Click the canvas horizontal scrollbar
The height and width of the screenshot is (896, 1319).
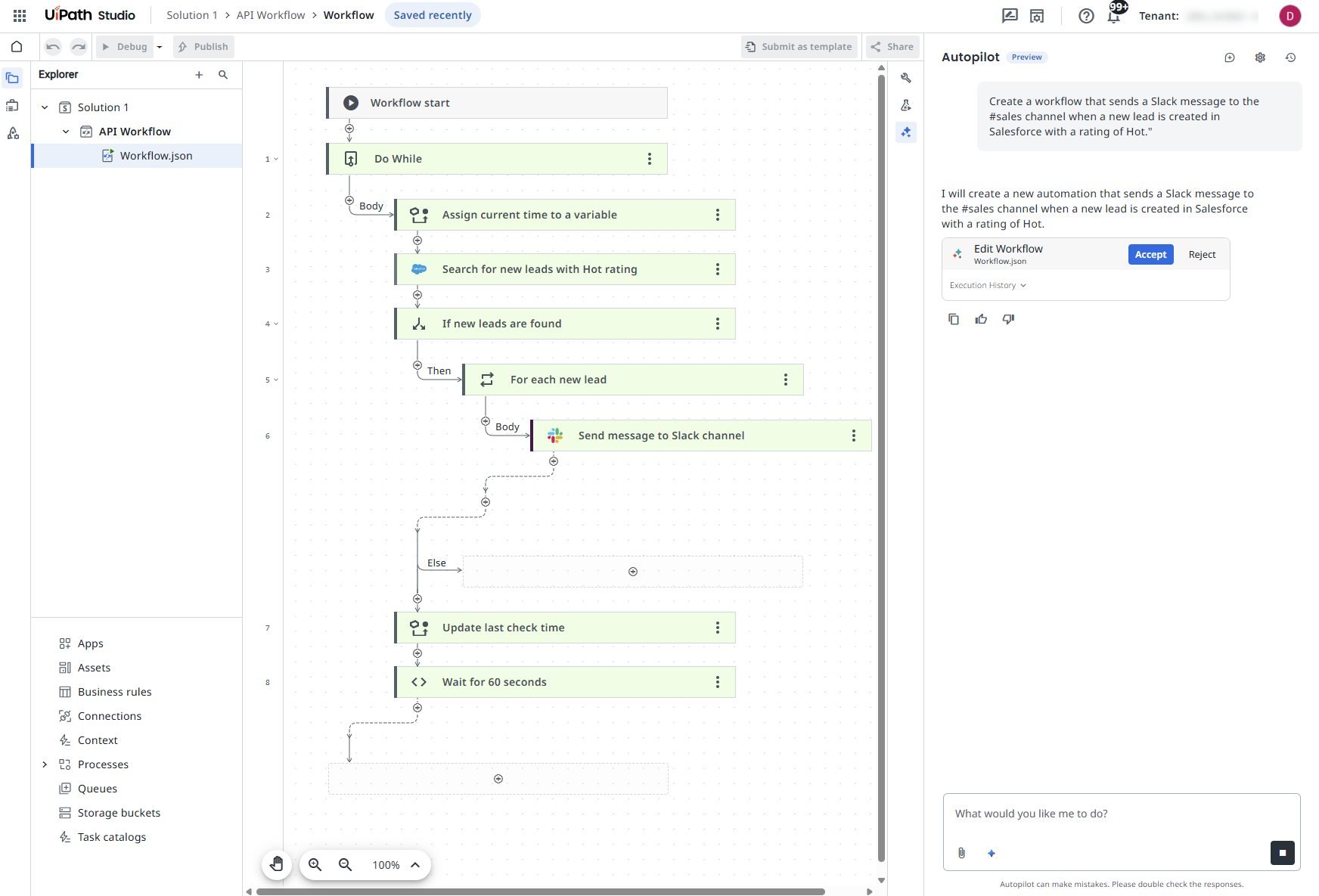point(540,891)
